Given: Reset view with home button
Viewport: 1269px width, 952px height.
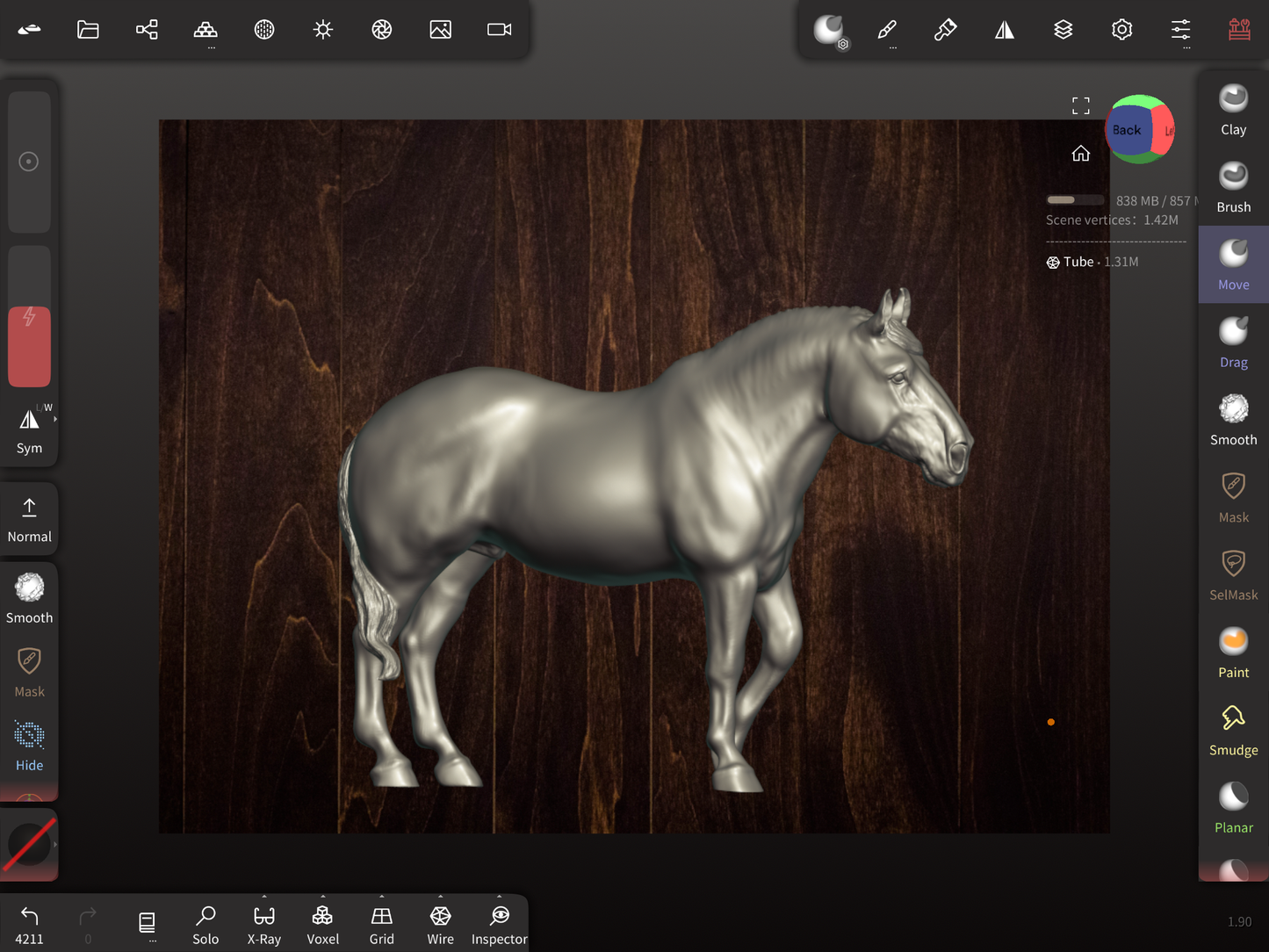Looking at the screenshot, I should (1080, 154).
